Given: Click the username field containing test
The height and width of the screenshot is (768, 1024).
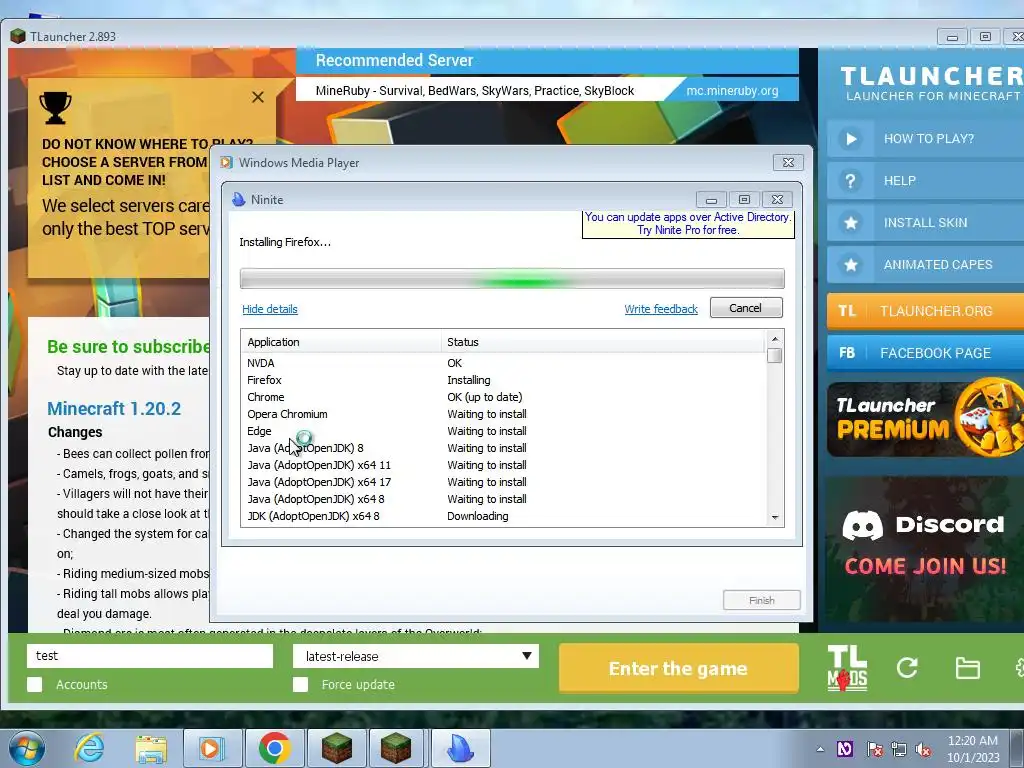Looking at the screenshot, I should coord(150,656).
